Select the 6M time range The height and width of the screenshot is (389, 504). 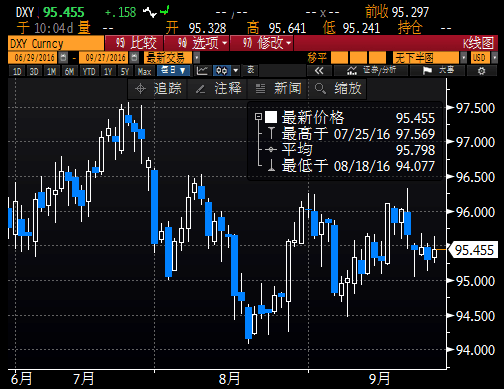pos(69,71)
